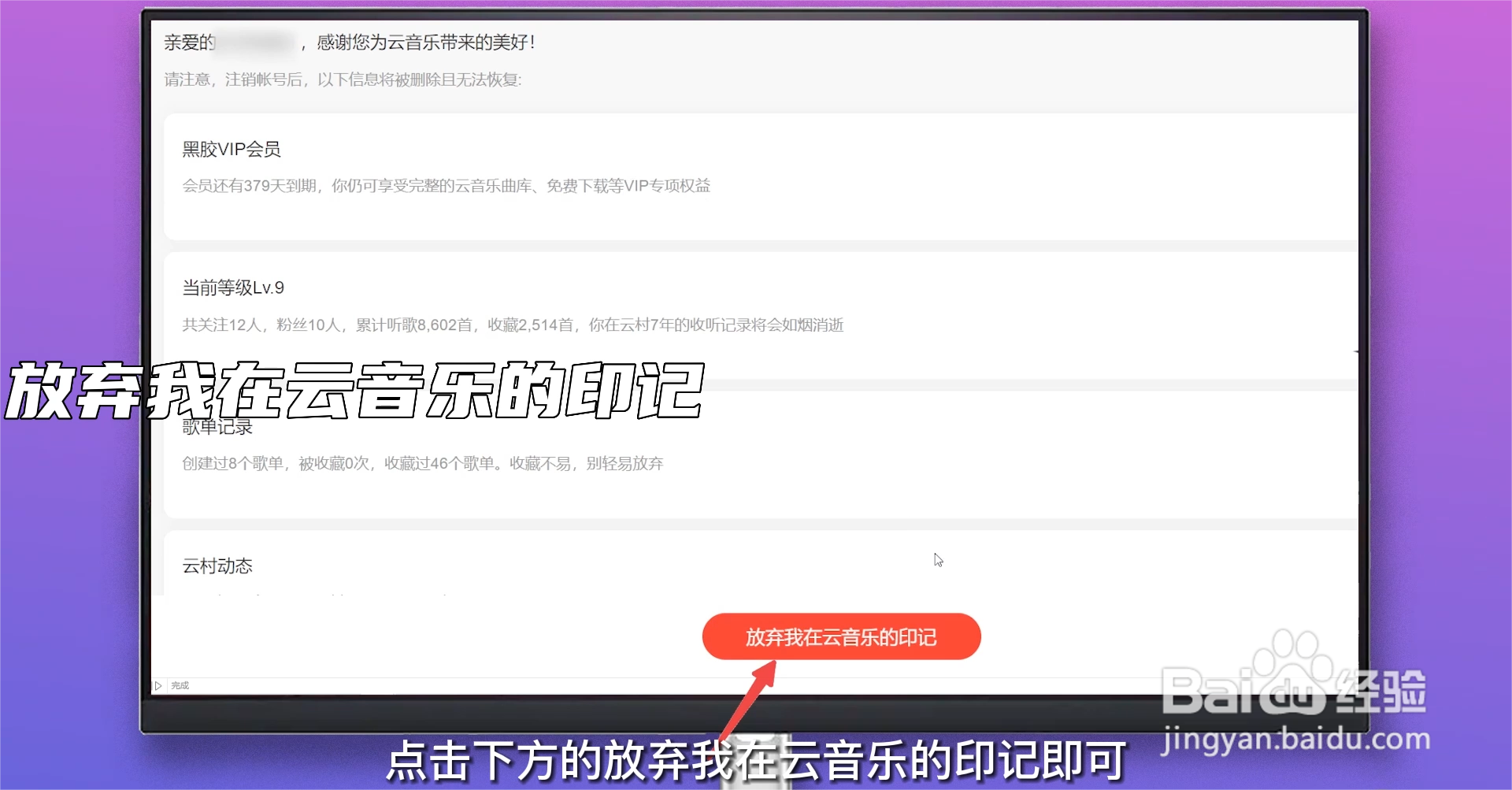This screenshot has width=1512, height=790.
Task: Click the 云村动态 section heading
Action: [217, 566]
